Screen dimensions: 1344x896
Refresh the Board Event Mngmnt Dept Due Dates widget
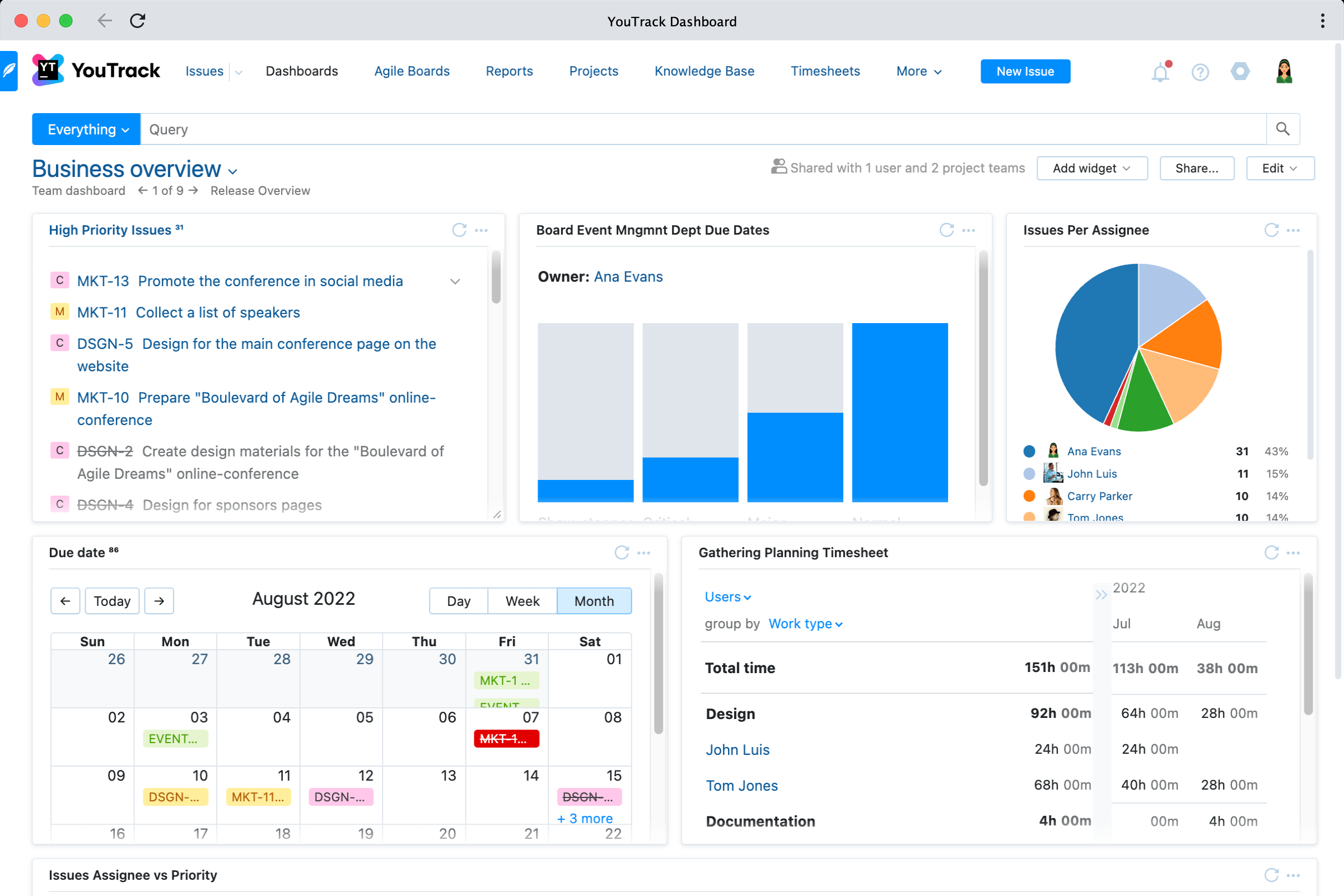tap(947, 230)
